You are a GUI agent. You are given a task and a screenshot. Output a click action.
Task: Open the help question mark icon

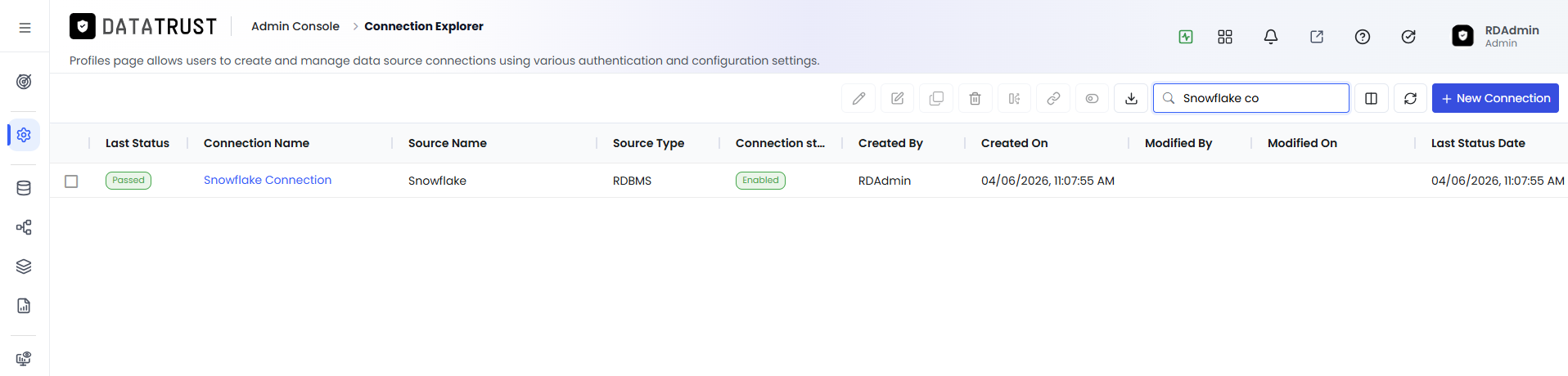pyautogui.click(x=1363, y=37)
